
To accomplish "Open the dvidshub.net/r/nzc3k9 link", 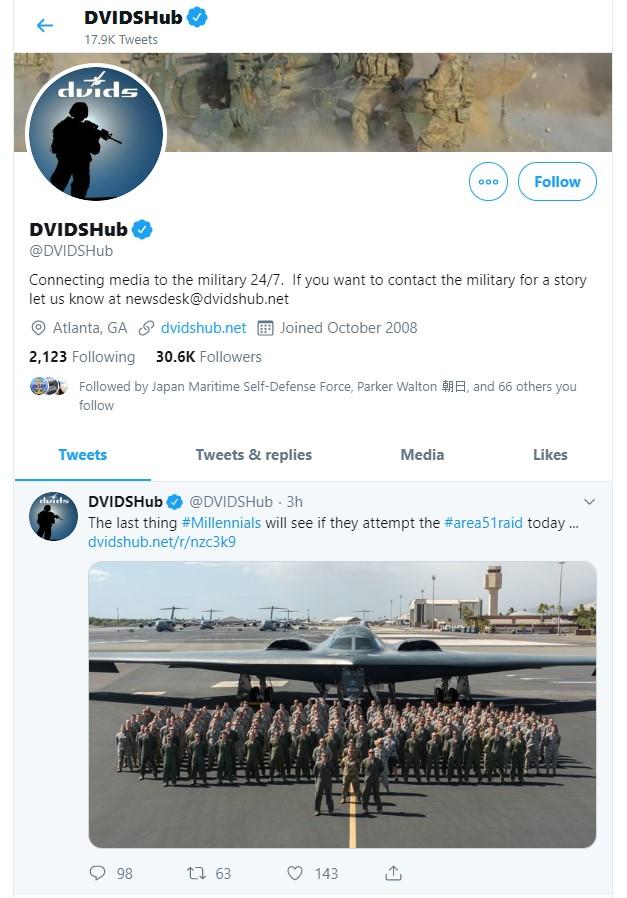I will (x=162, y=542).
